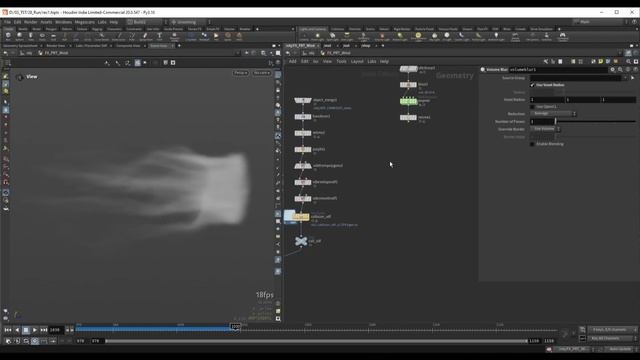
Task: Click the yellow sticky note icon
Action: (601, 61)
